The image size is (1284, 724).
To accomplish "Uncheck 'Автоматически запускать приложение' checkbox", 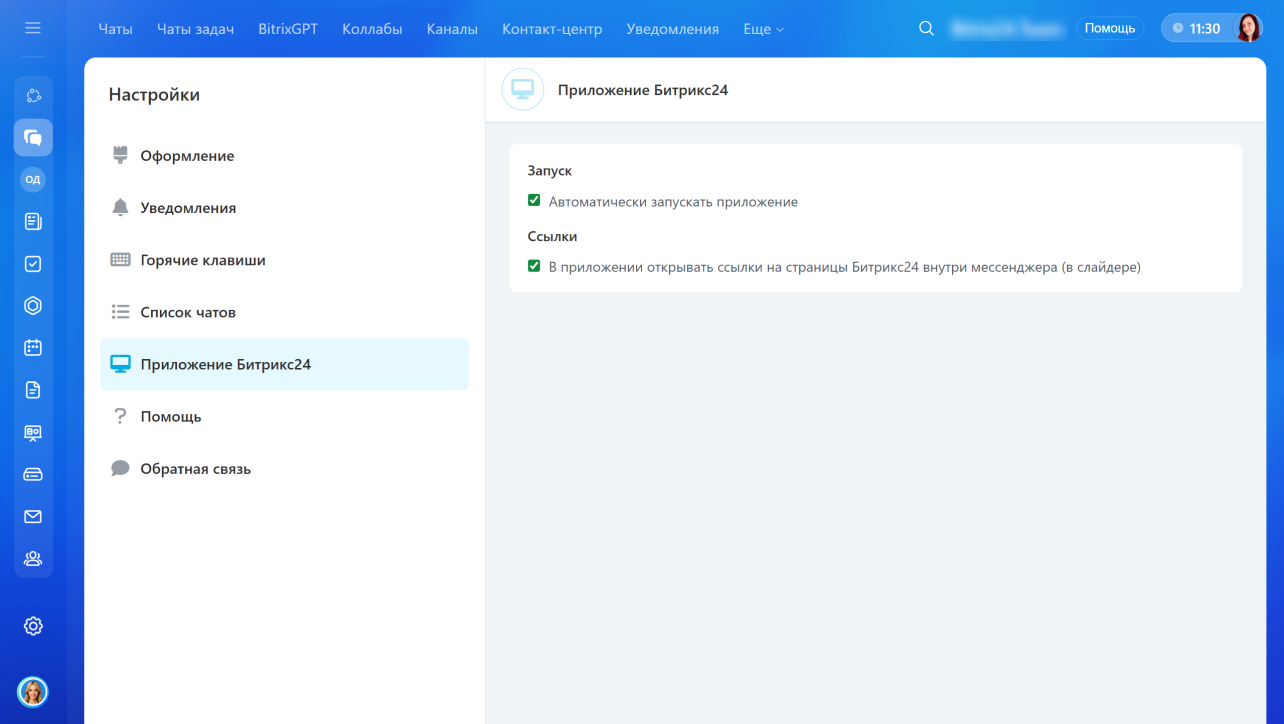I will (x=534, y=201).
